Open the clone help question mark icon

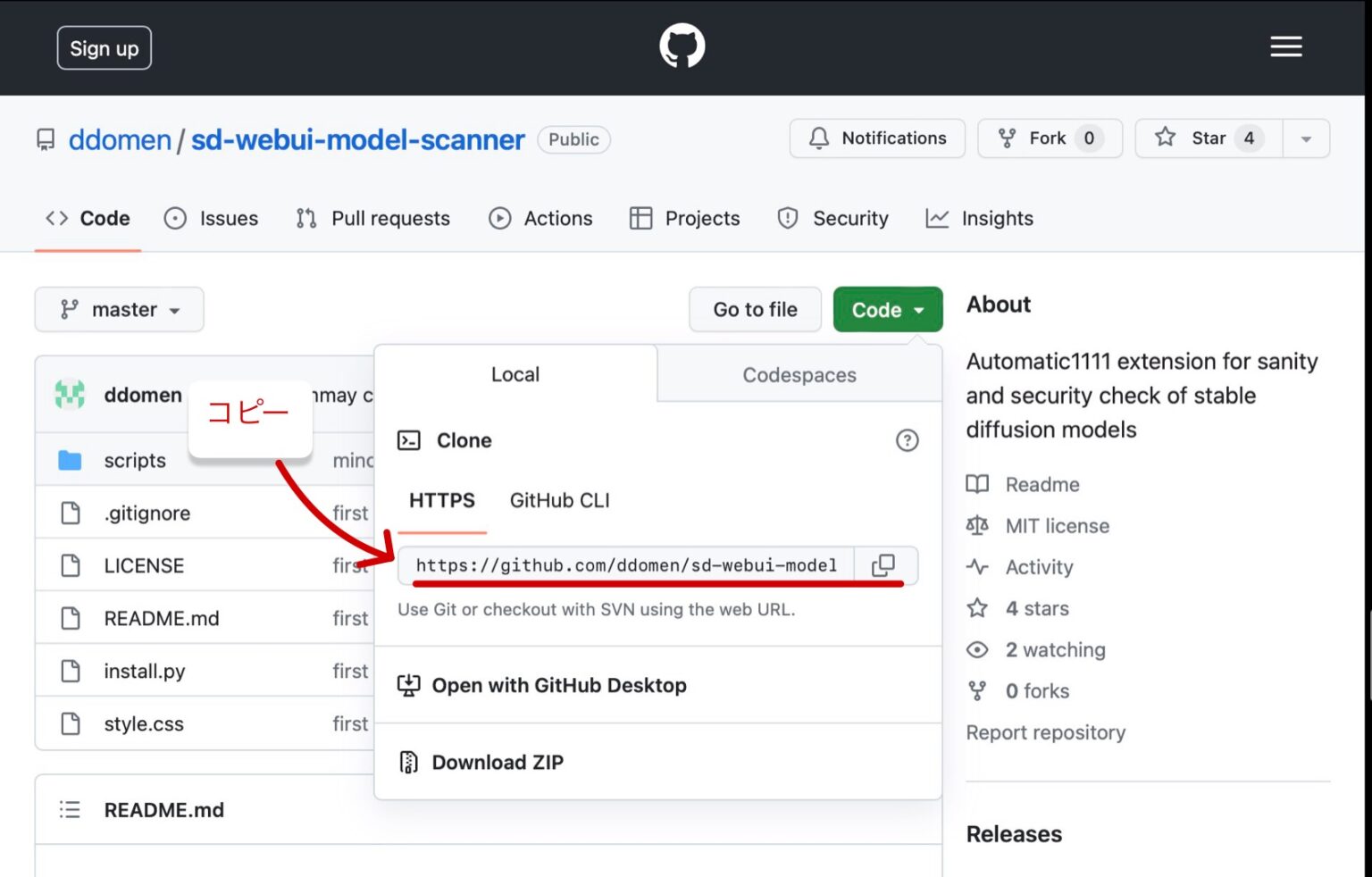coord(908,440)
